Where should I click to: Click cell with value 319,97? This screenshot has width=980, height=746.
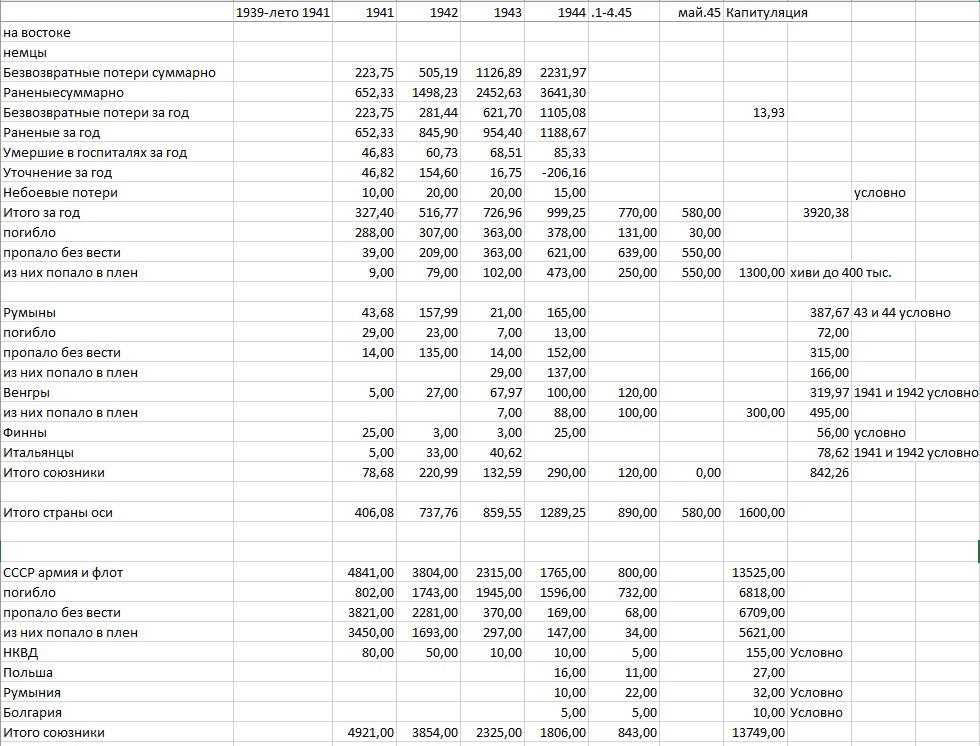[x=819, y=392]
